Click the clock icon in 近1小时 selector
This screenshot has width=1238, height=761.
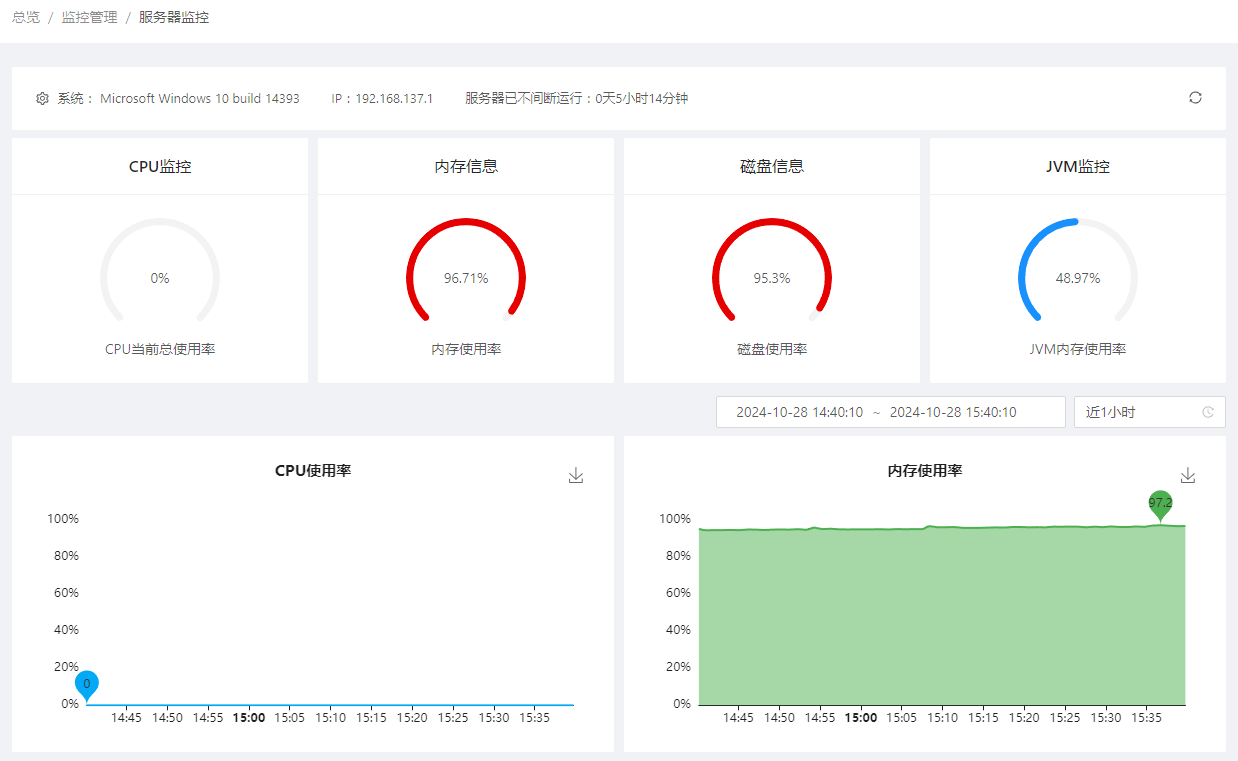click(x=1208, y=412)
